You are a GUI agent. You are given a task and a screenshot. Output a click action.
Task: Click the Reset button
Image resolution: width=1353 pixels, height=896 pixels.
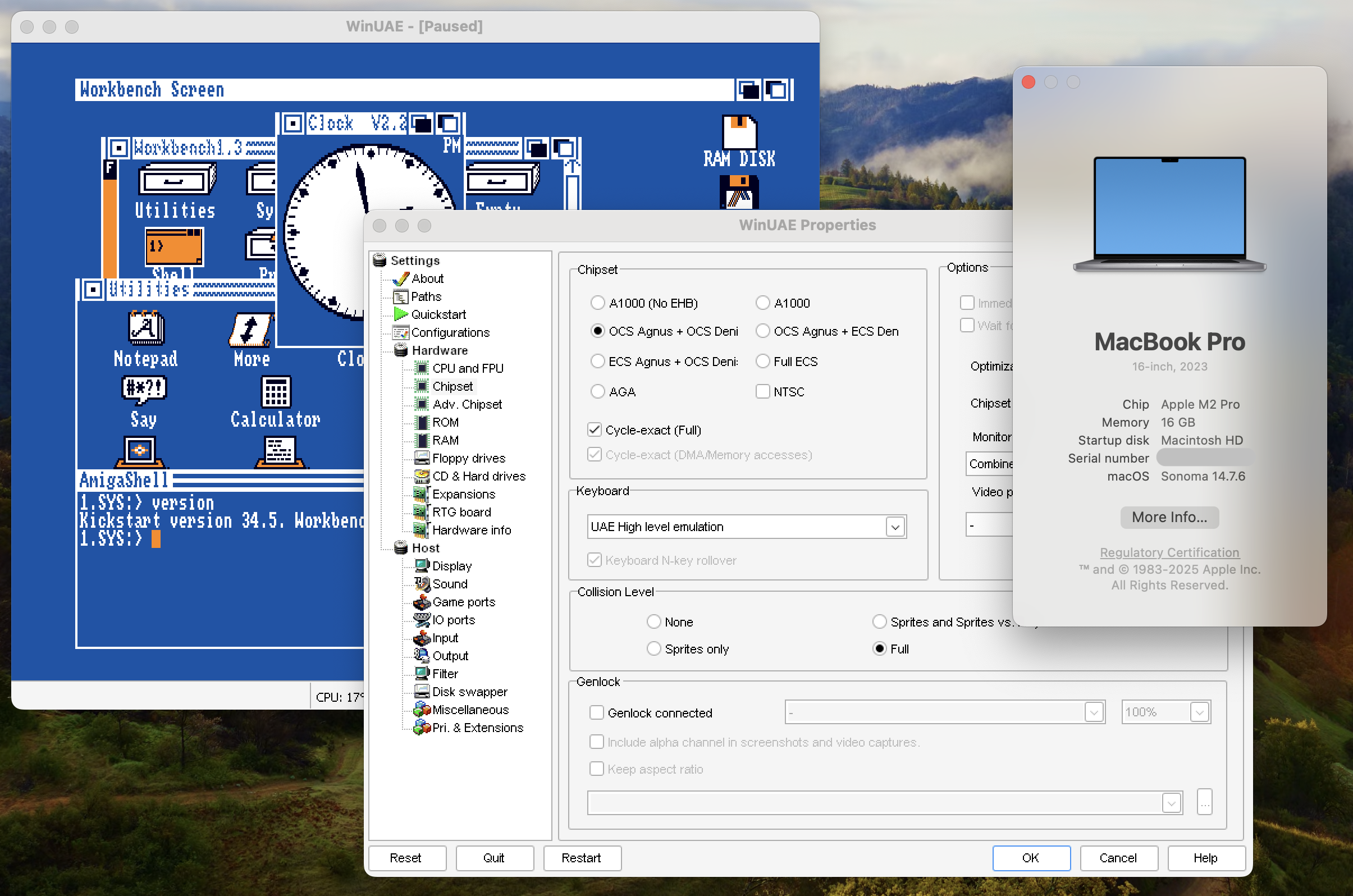point(408,858)
